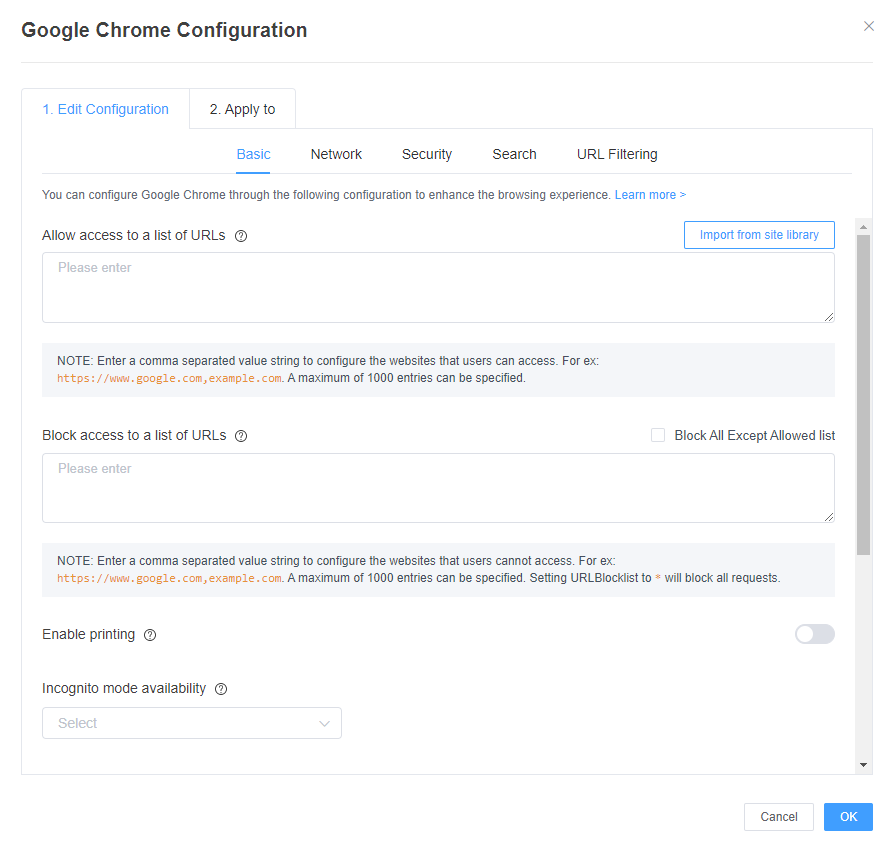The image size is (896, 854).
Task: Focus the Allow access URLs text area
Action: pos(438,288)
